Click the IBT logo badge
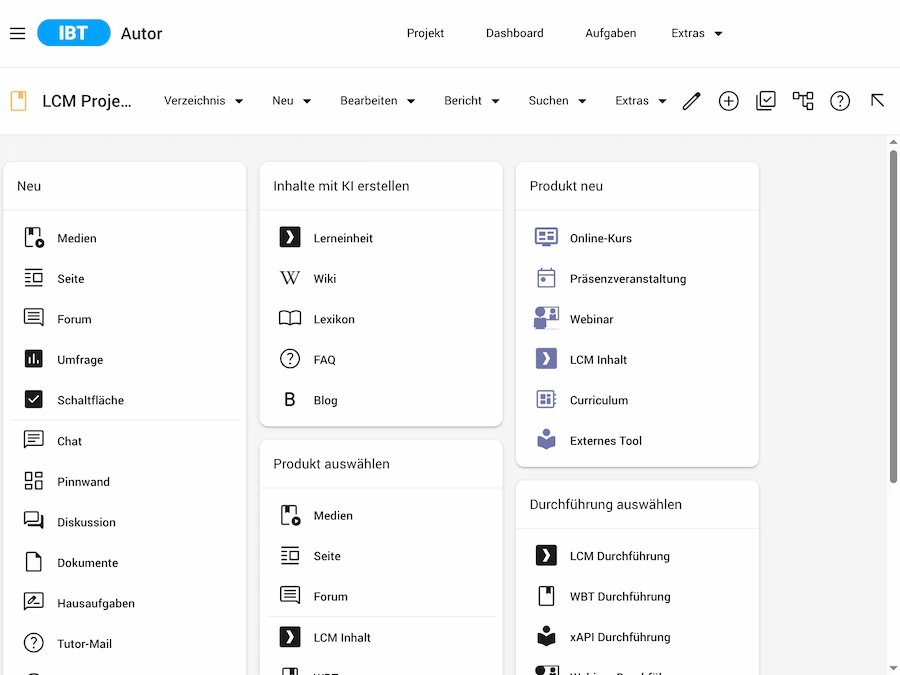The image size is (900, 675). tap(73, 33)
